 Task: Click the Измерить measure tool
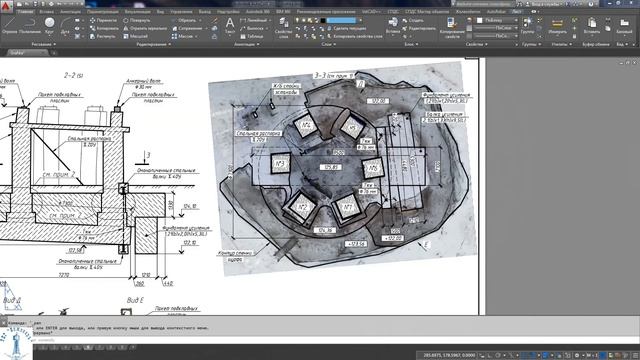[x=557, y=25]
